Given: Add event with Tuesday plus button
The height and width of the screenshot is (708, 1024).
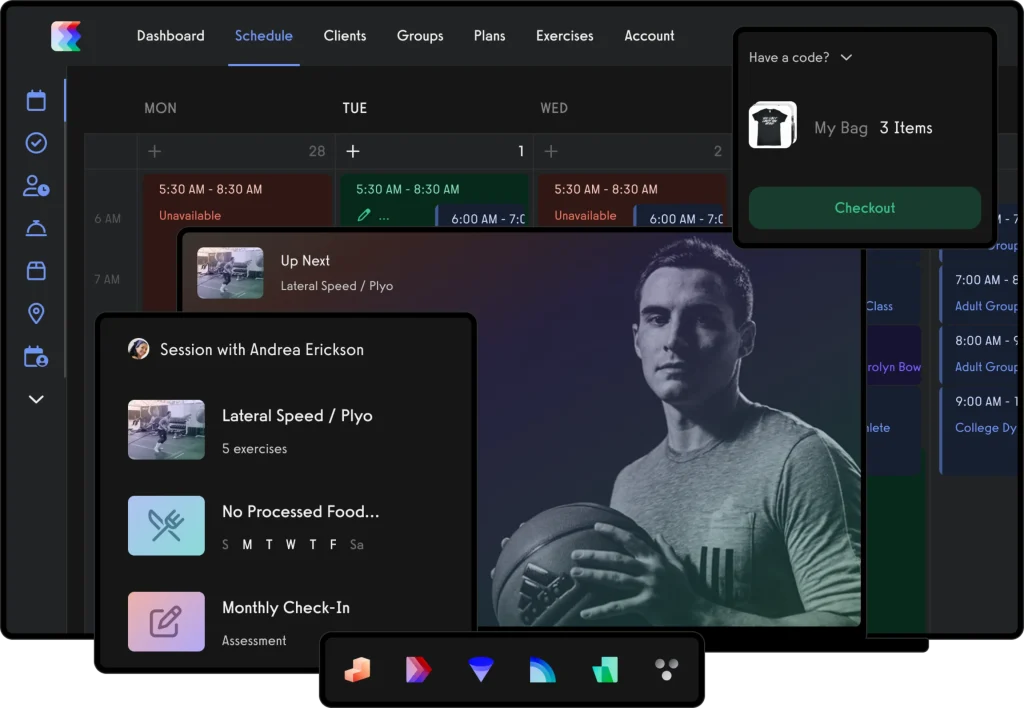Looking at the screenshot, I should pyautogui.click(x=352, y=151).
